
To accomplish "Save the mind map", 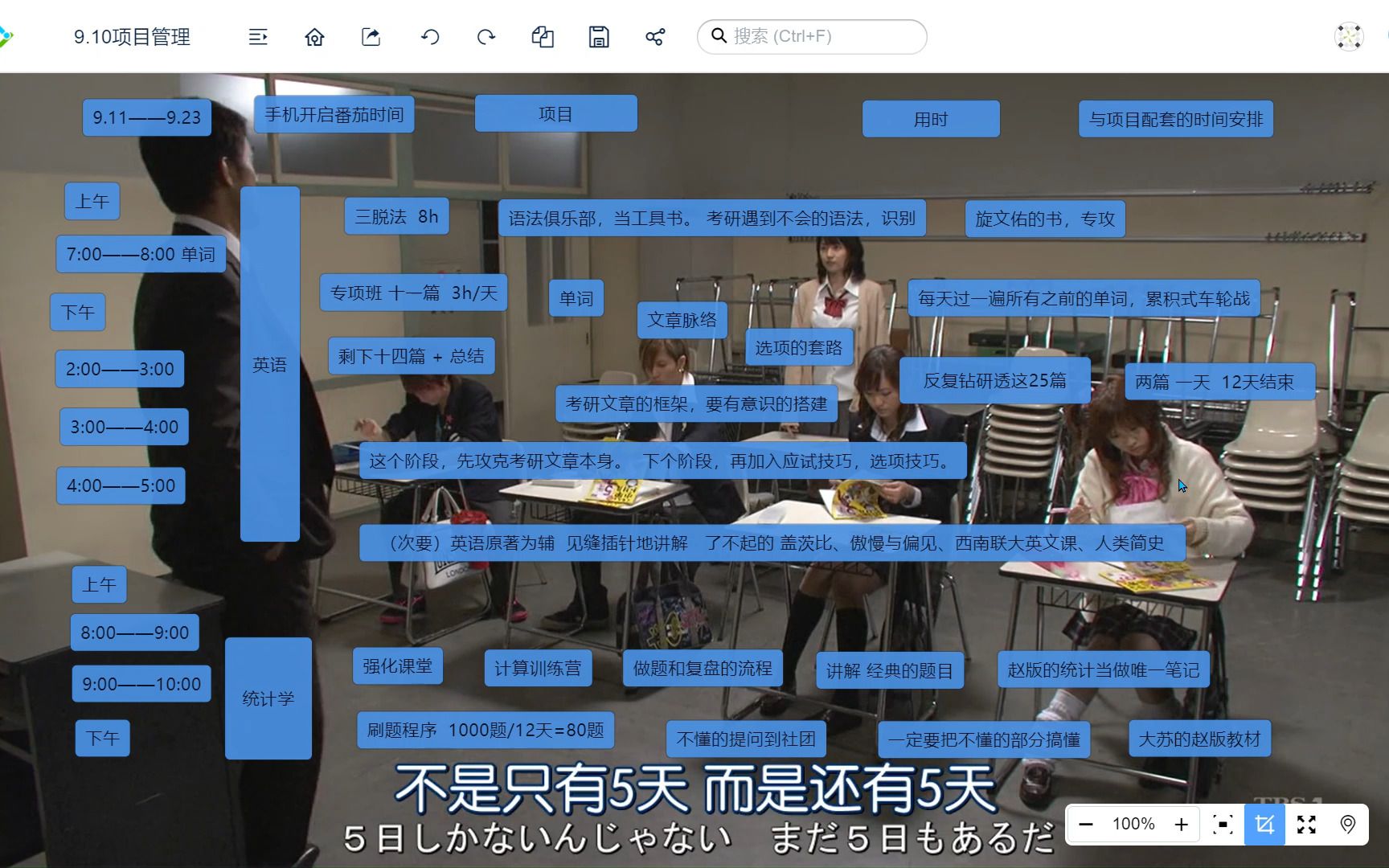I will tap(599, 37).
